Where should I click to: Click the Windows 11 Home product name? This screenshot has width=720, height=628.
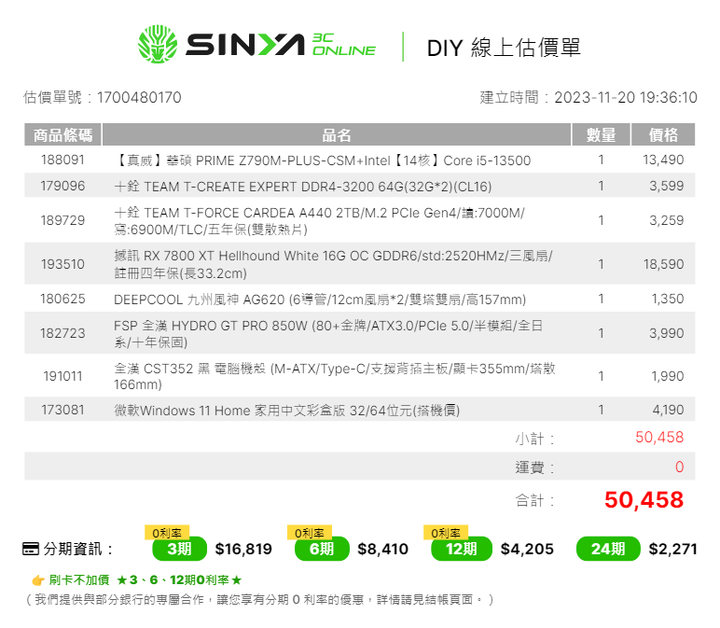[287, 410]
